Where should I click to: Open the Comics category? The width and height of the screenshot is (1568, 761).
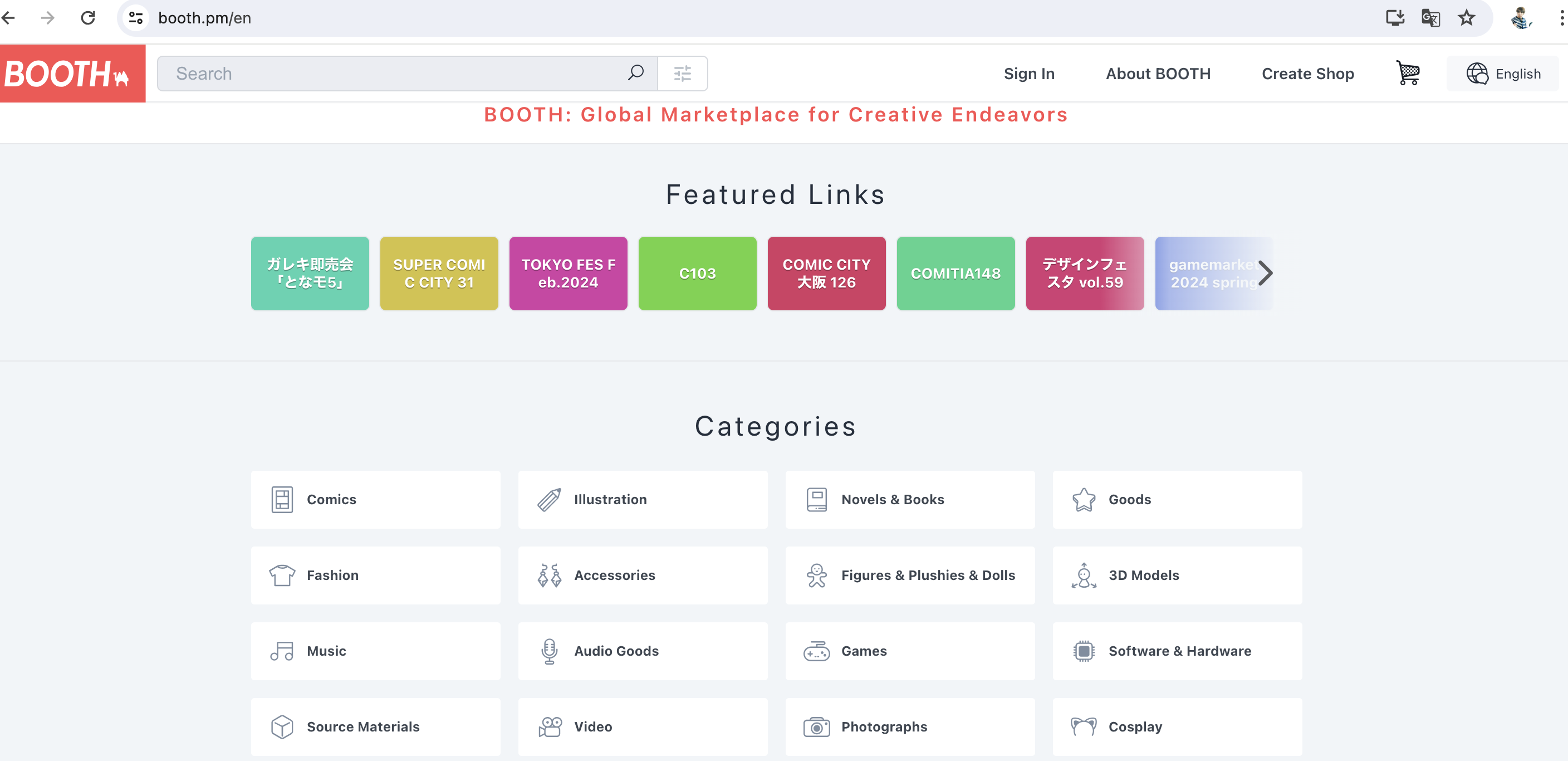point(375,499)
